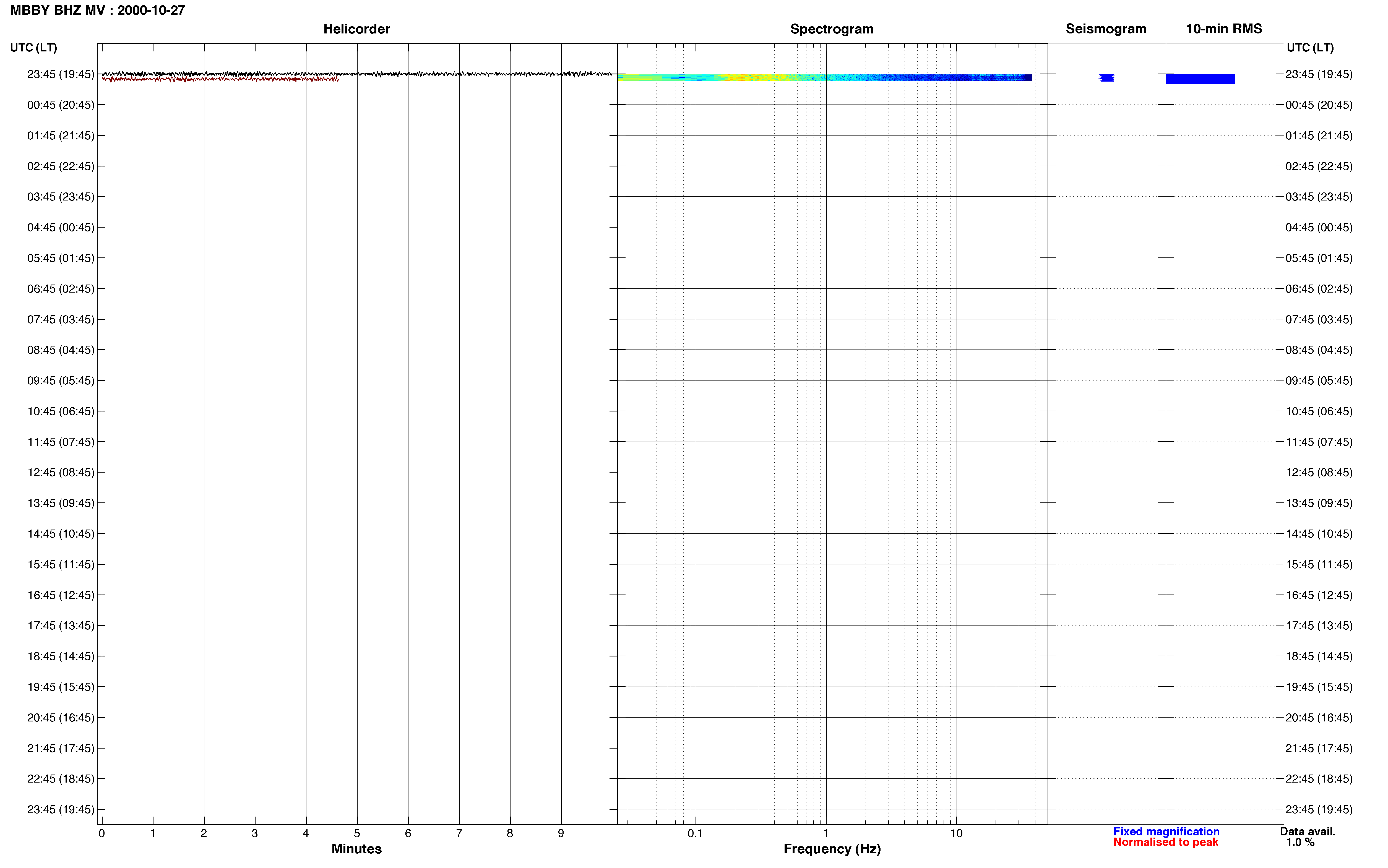Image resolution: width=1388 pixels, height=868 pixels.
Task: Click left time label '22:45 (18:45)'
Action: tap(61, 779)
